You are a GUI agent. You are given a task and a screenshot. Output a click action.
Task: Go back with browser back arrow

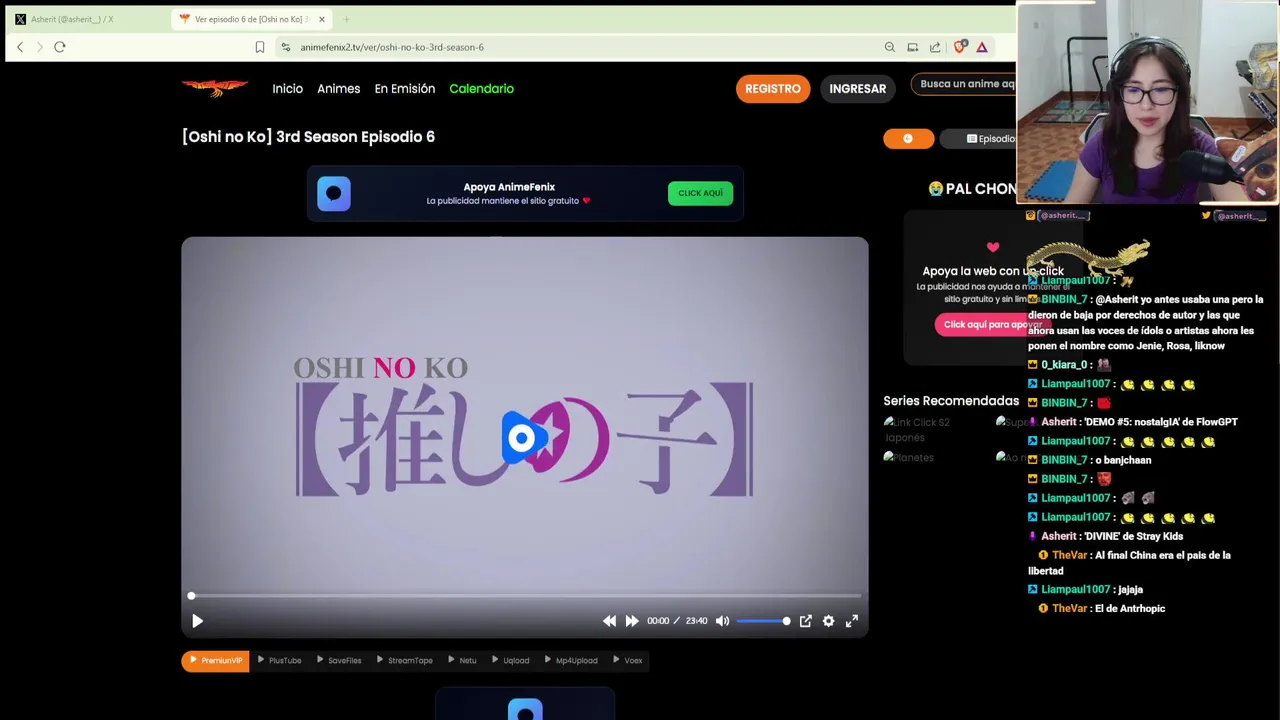pos(19,47)
